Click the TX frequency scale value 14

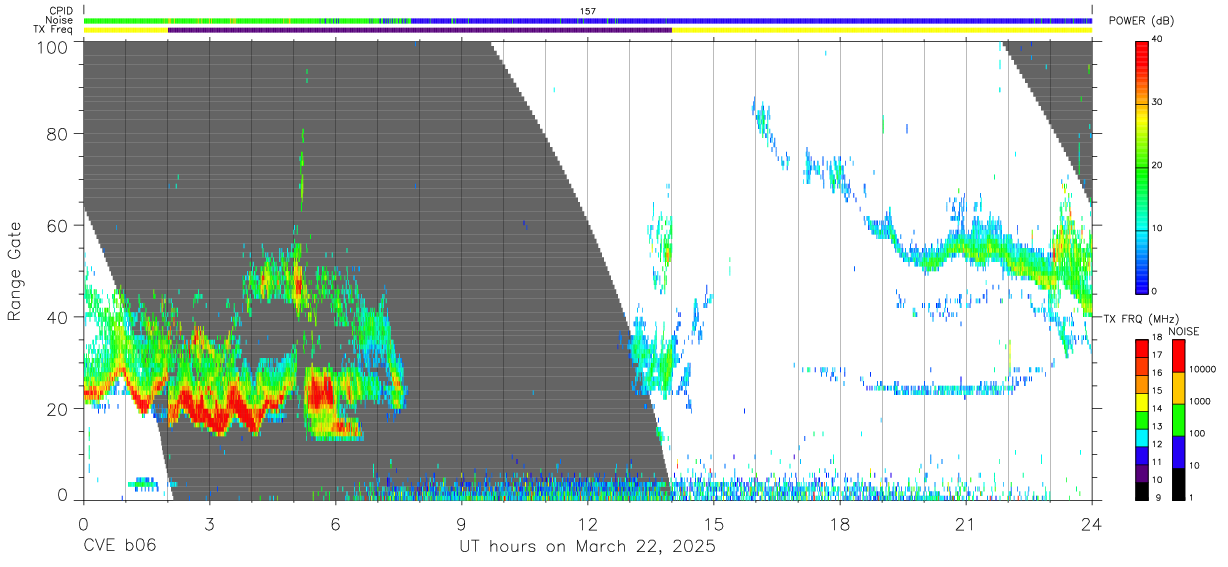pyautogui.click(x=1158, y=409)
